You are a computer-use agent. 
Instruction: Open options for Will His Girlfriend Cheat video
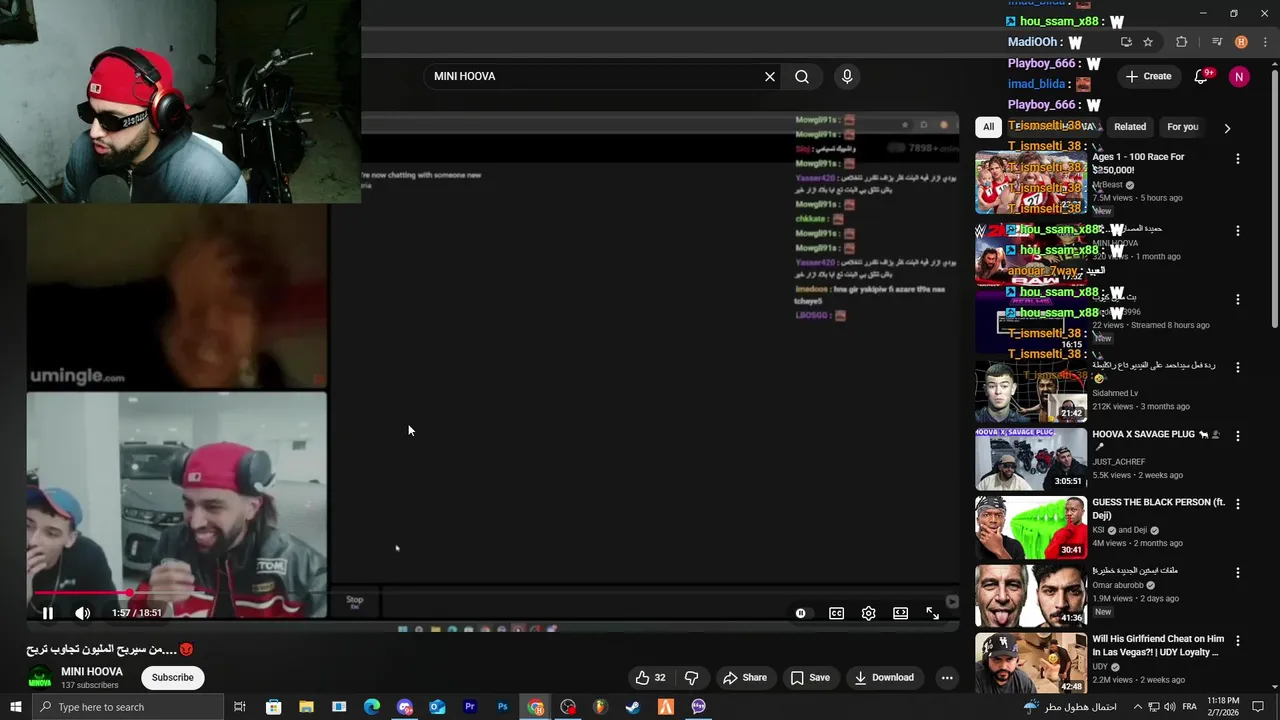(1238, 640)
